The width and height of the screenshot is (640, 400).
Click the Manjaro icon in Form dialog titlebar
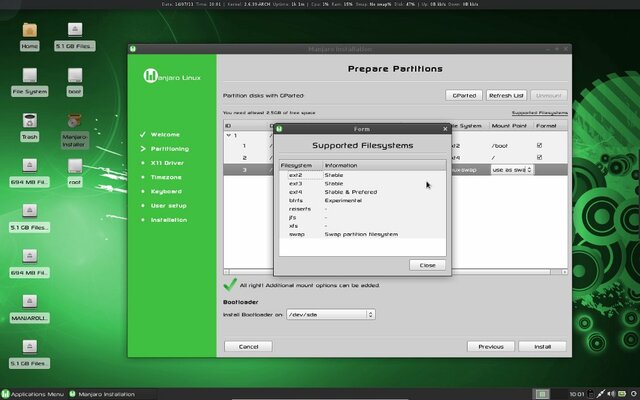(x=279, y=129)
